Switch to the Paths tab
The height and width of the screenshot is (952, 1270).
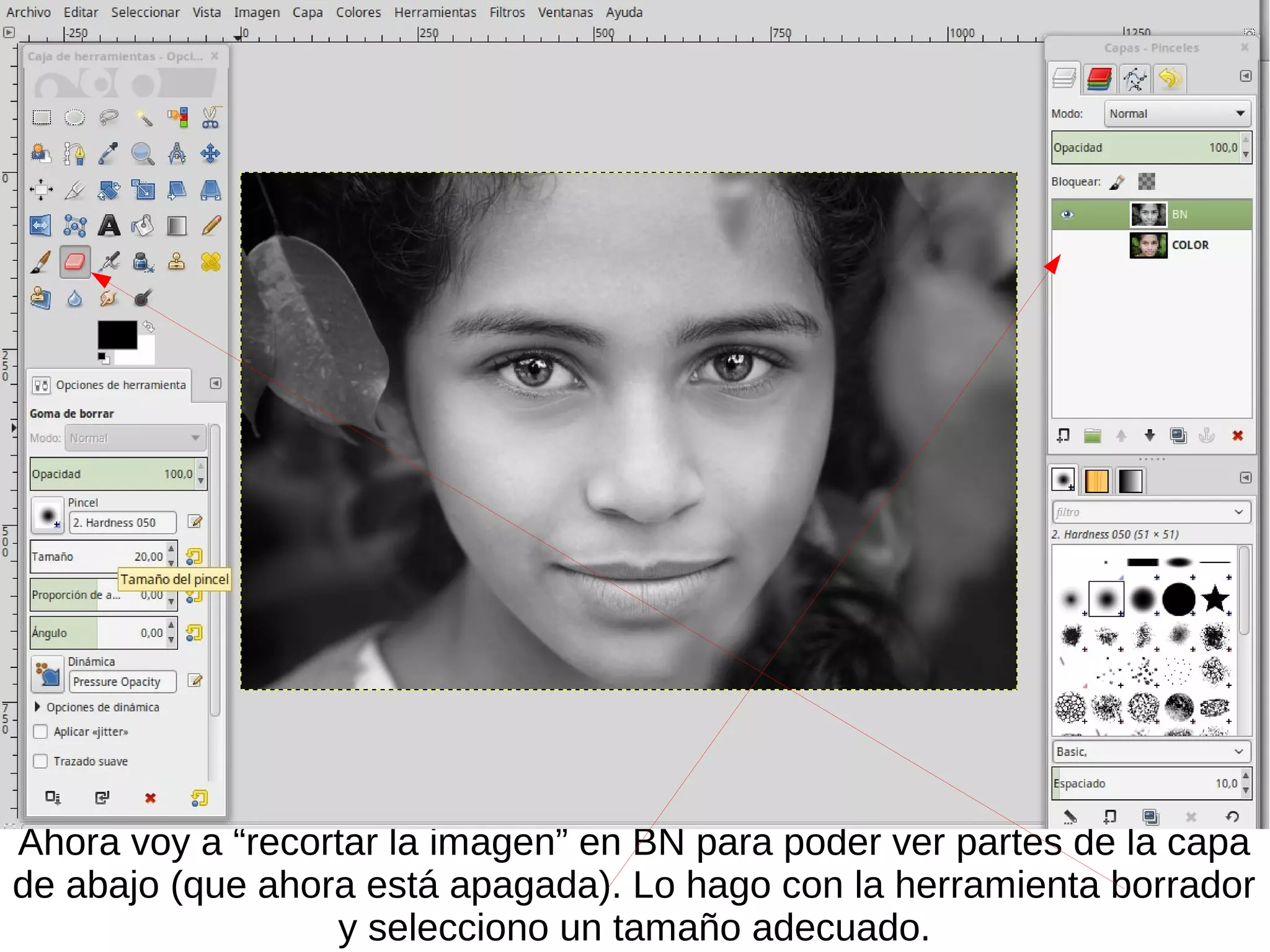(x=1135, y=79)
